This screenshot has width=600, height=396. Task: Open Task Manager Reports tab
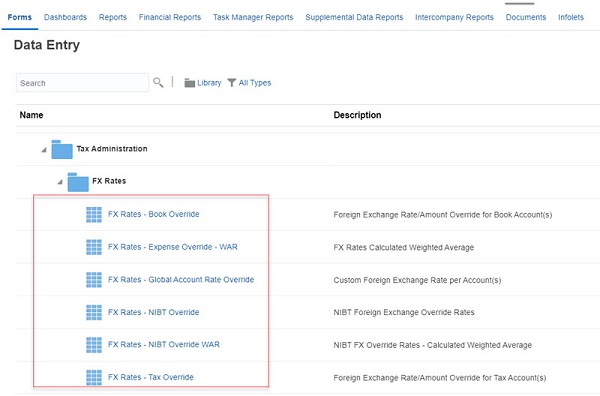pos(253,17)
